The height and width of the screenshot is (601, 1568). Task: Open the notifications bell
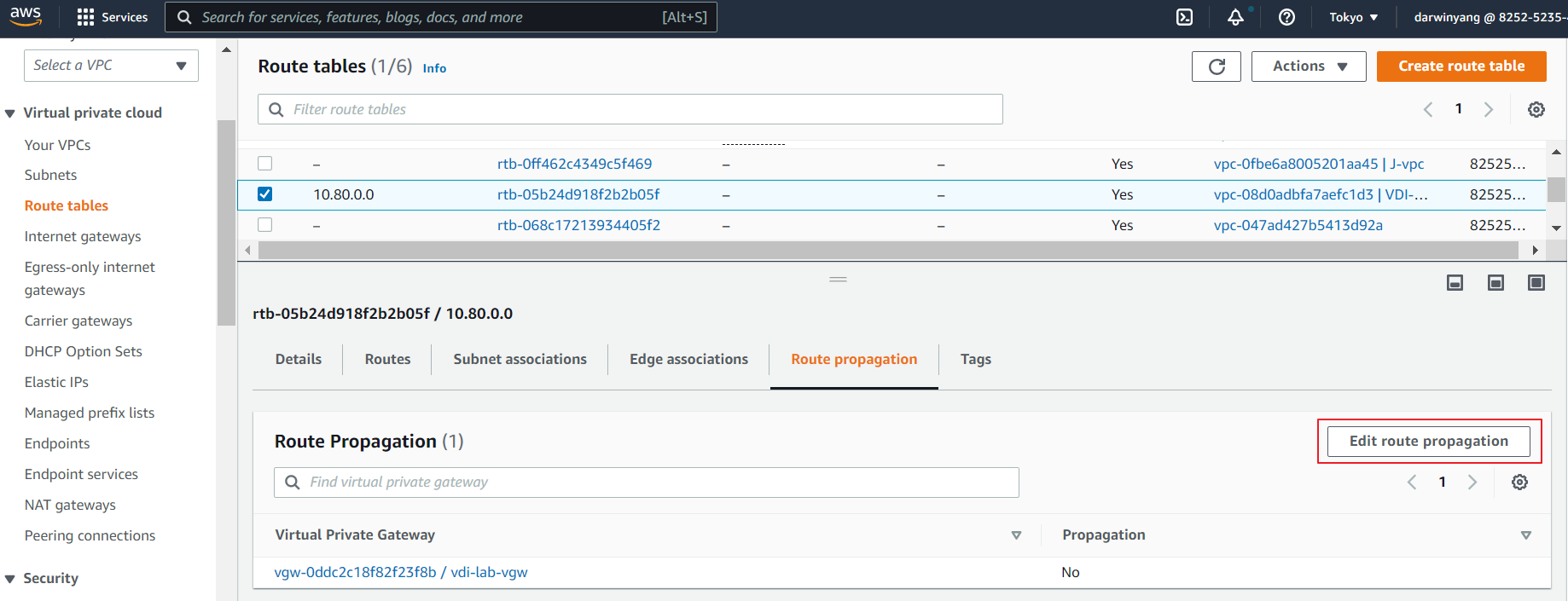pyautogui.click(x=1235, y=17)
